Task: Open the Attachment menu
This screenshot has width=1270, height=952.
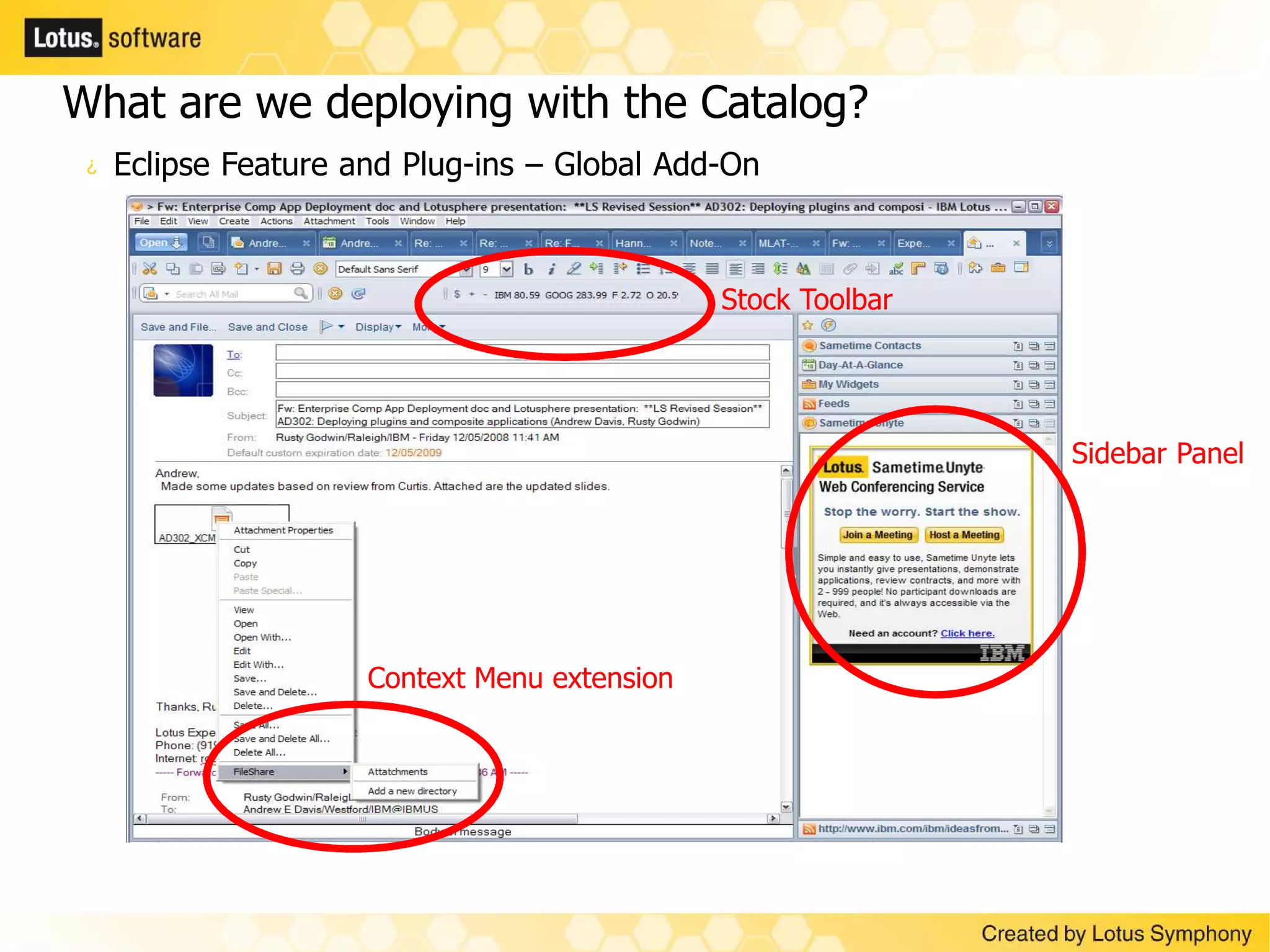Action: click(x=329, y=221)
